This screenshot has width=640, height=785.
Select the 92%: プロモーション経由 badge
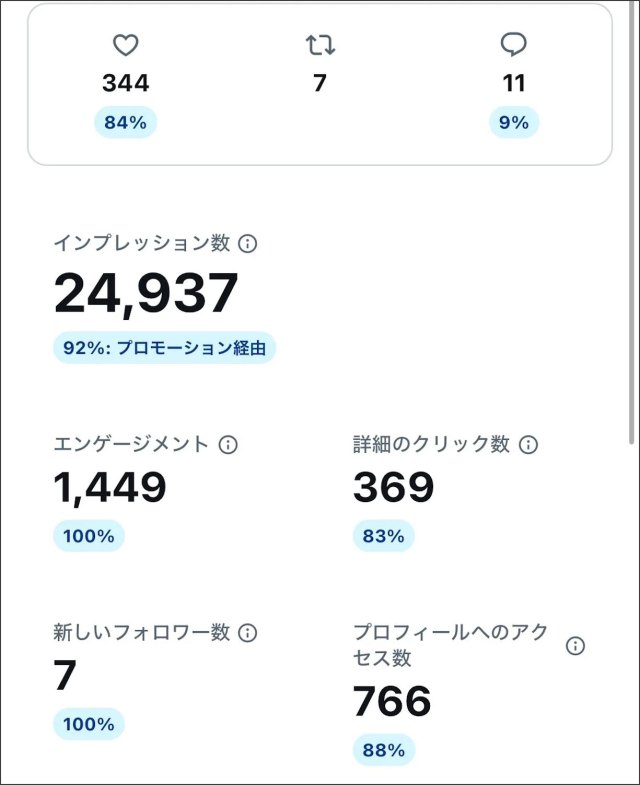(x=164, y=348)
